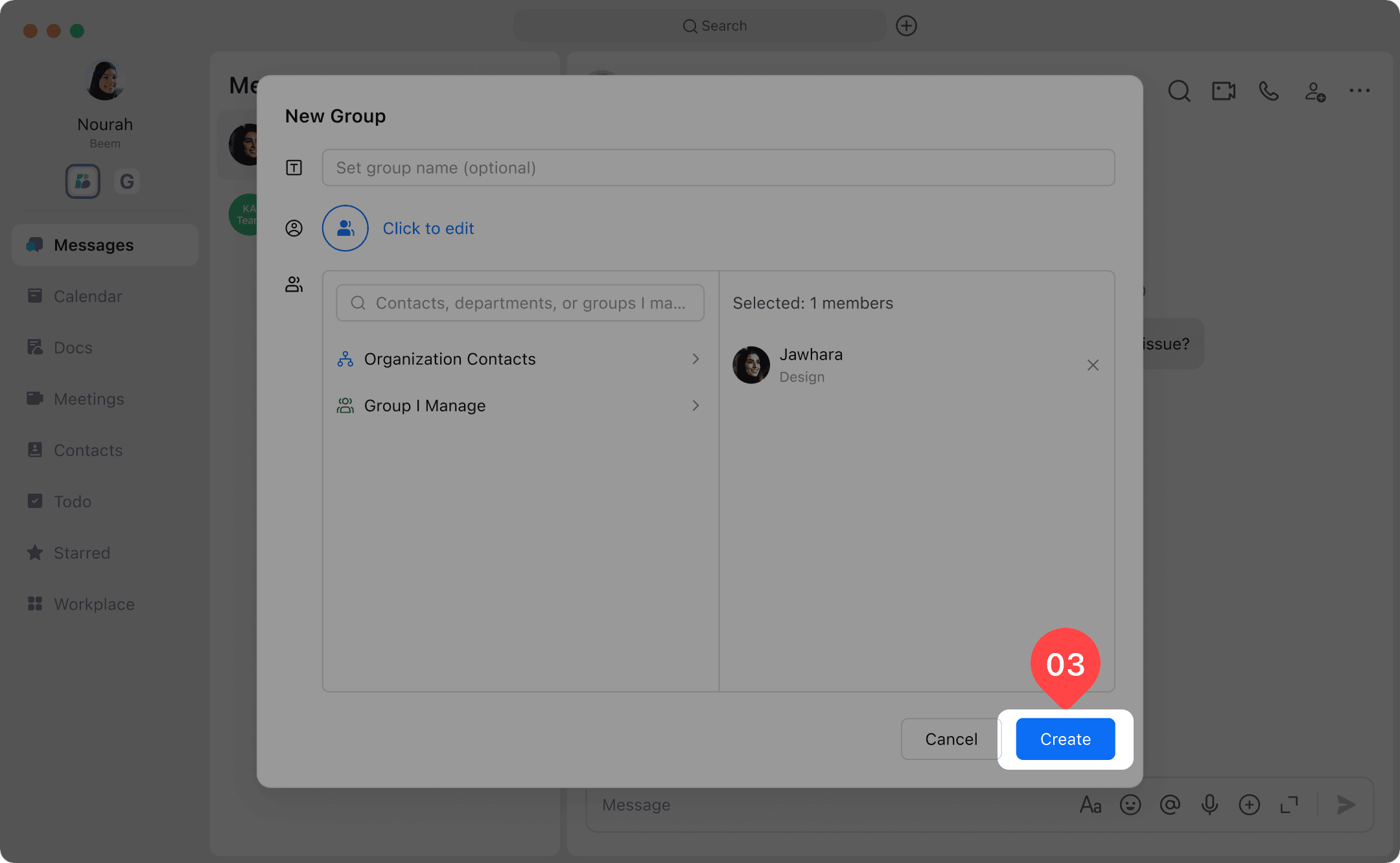The image size is (1400, 863).
Task: Click the 'Click to edit' link
Action: (x=428, y=228)
